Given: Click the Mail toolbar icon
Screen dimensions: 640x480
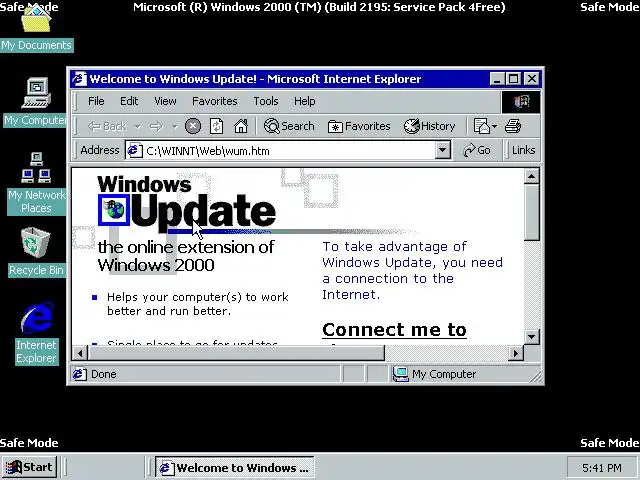Looking at the screenshot, I should [481, 126].
